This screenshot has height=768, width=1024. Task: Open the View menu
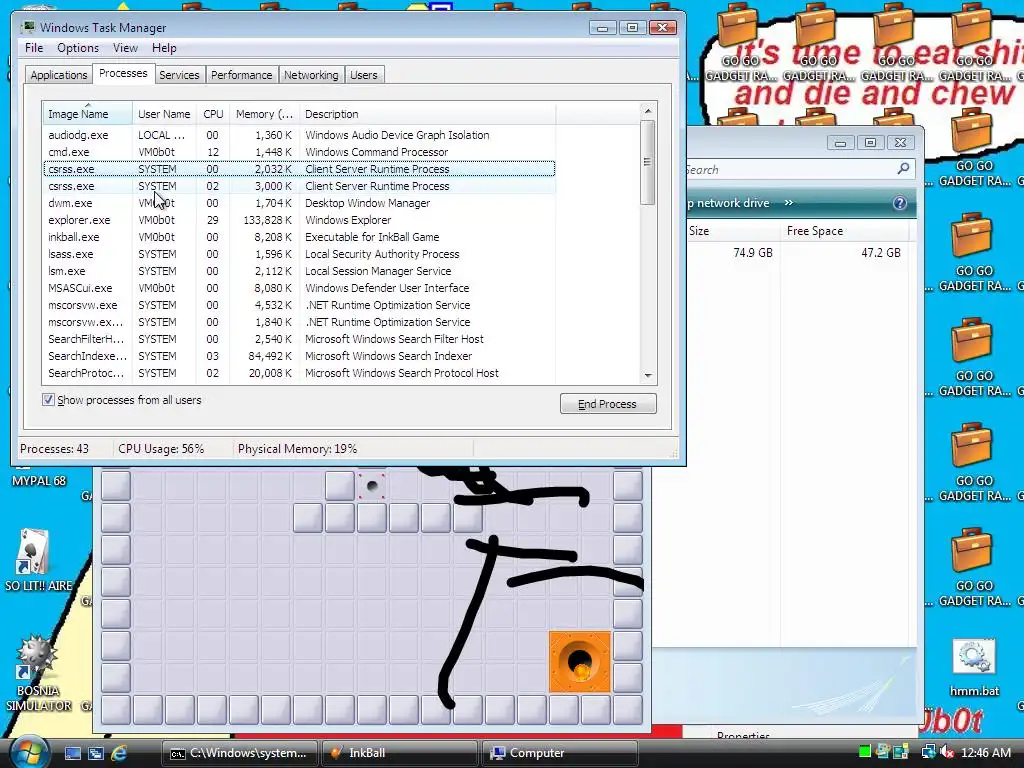tap(125, 48)
